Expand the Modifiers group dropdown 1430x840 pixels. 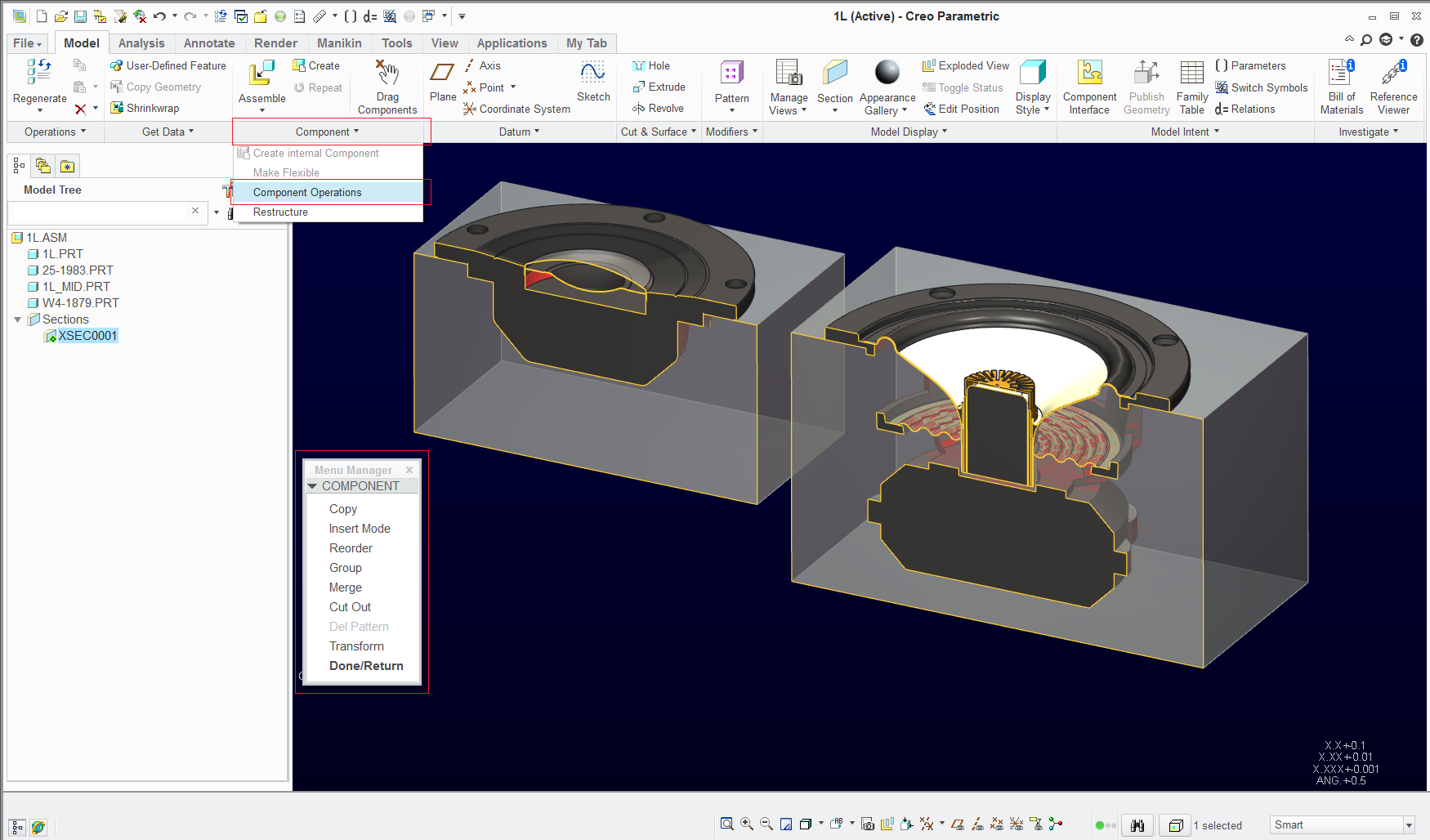[732, 132]
